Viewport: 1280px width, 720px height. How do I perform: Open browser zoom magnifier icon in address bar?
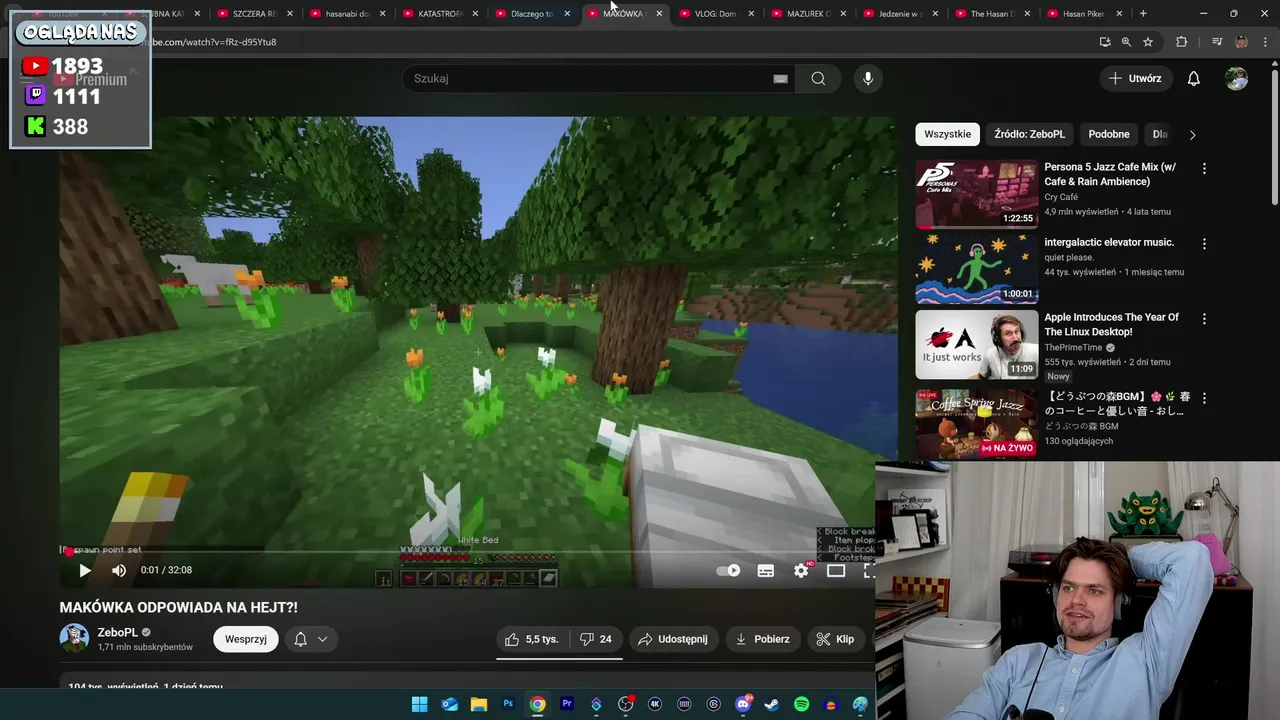[1126, 42]
